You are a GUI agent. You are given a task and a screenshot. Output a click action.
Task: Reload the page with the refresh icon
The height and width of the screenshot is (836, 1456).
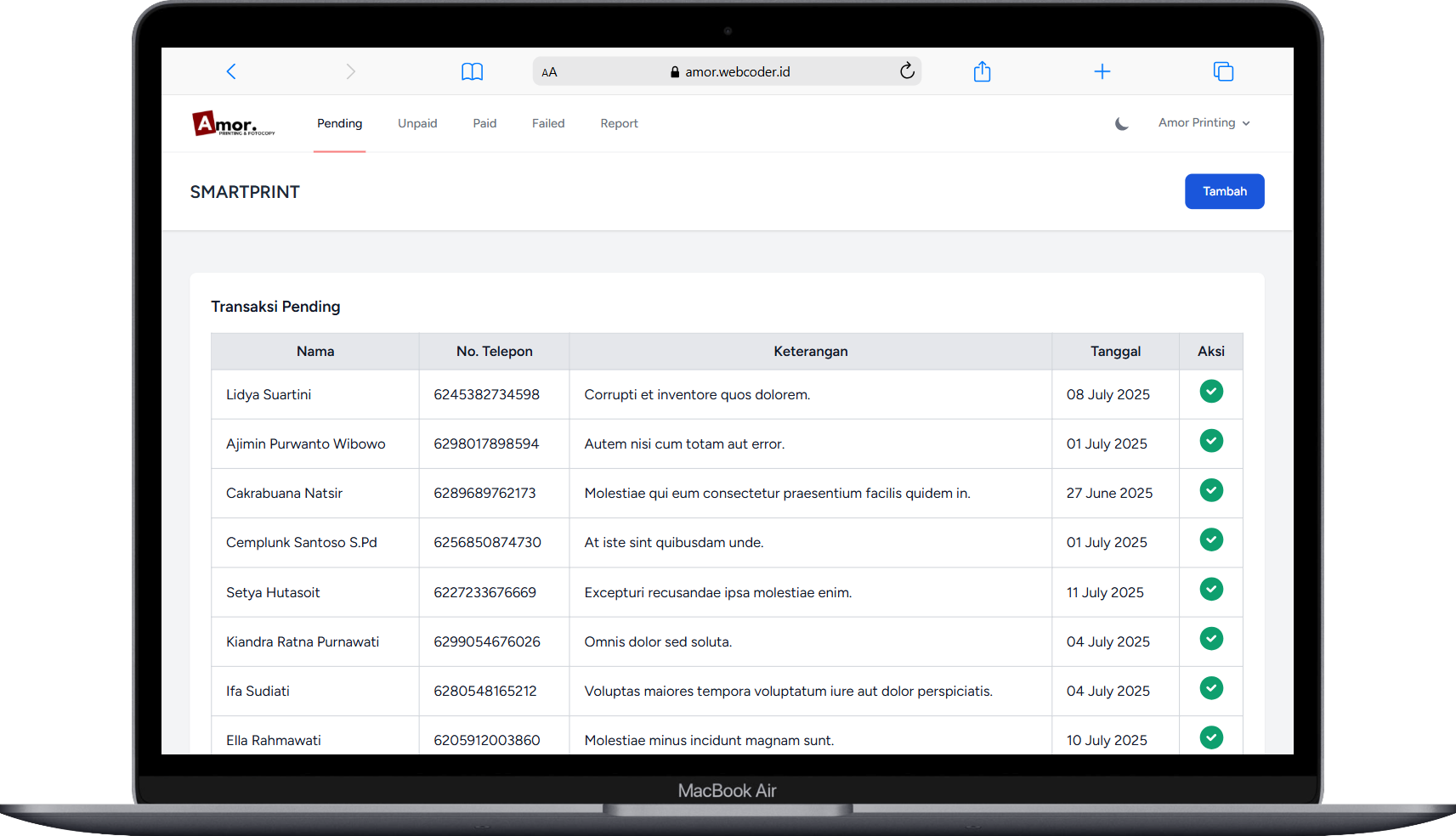pyautogui.click(x=907, y=71)
